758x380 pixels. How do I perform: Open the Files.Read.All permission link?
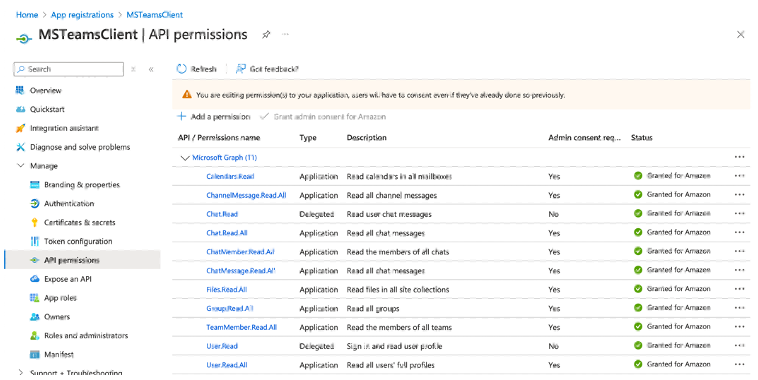227,290
